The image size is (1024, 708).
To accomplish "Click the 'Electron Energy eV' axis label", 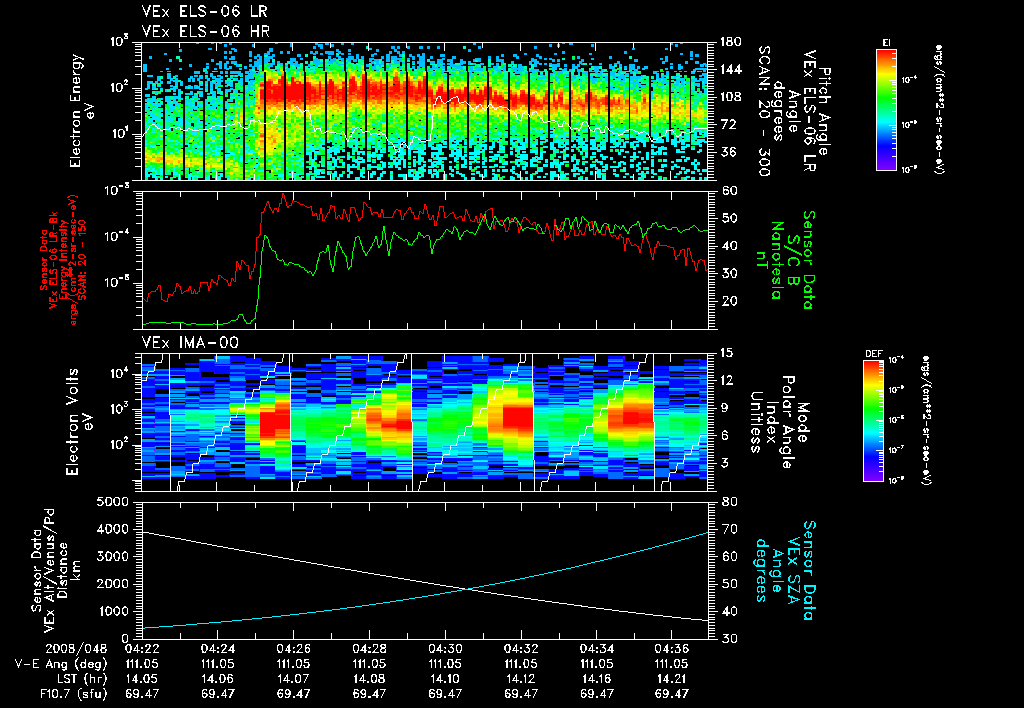I will [x=81, y=111].
